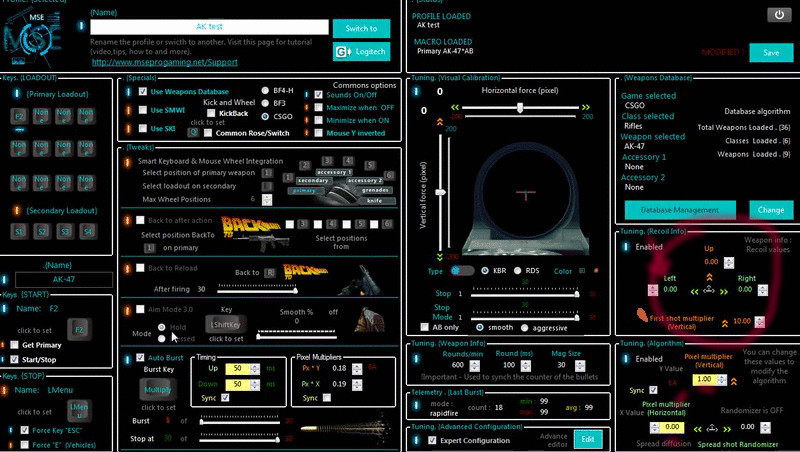
Task: Enable Mouse Y inverted
Action: coord(318,133)
